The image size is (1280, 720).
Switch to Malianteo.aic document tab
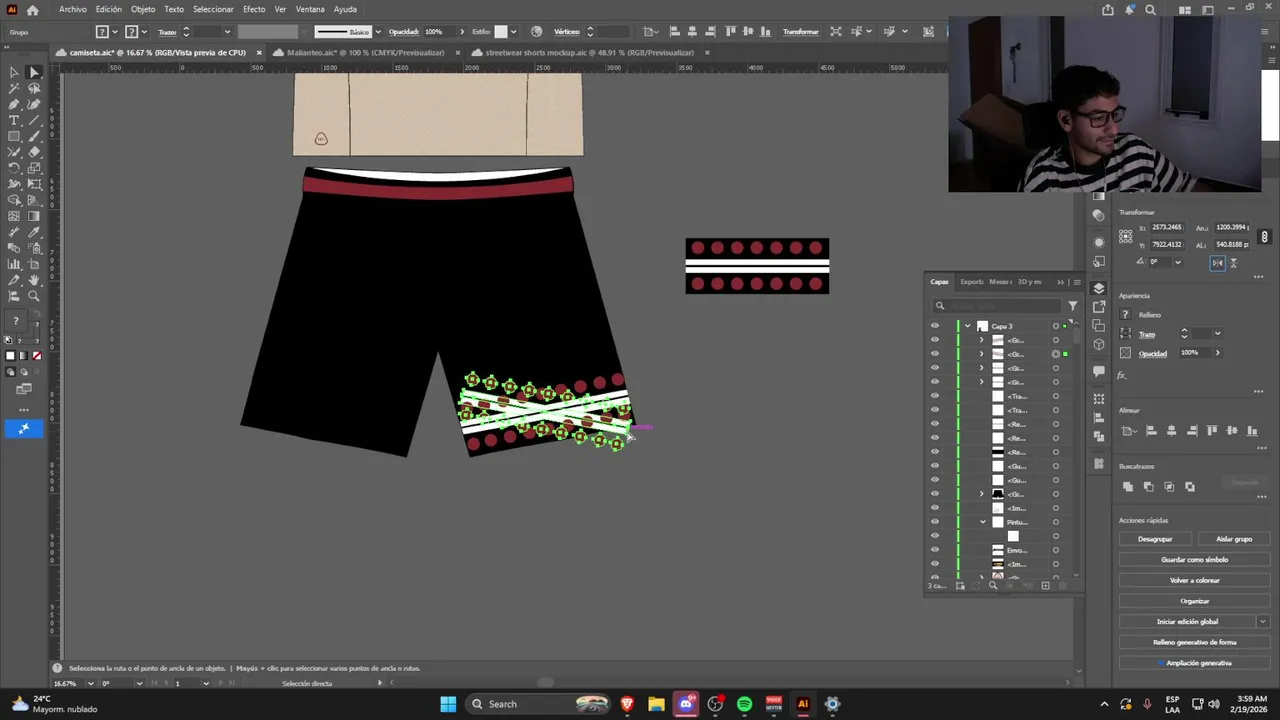point(365,53)
